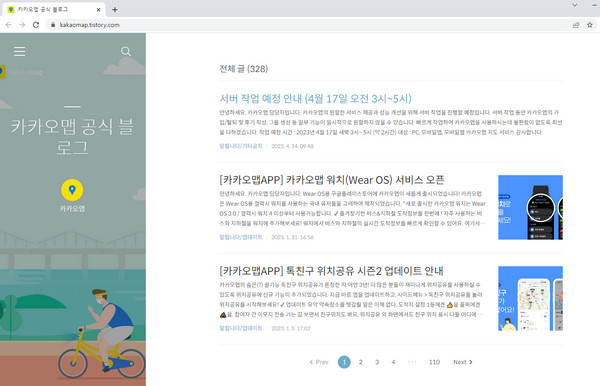600x386 pixels.
Task: Click the date 2023. 1. 31. 16:56
Action: tap(292, 237)
